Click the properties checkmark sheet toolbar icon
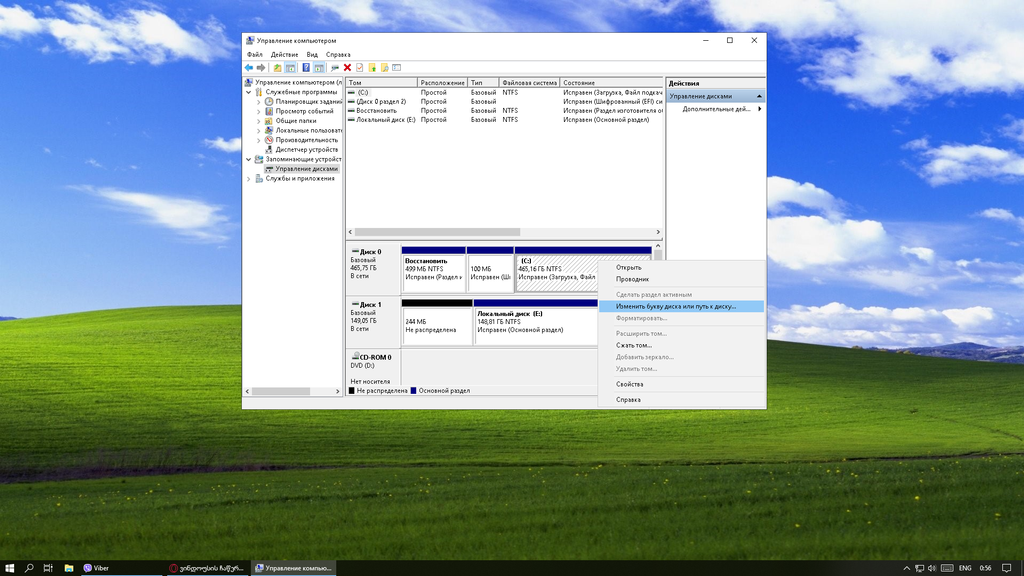Viewport: 1024px width, 576px height. [x=359, y=68]
